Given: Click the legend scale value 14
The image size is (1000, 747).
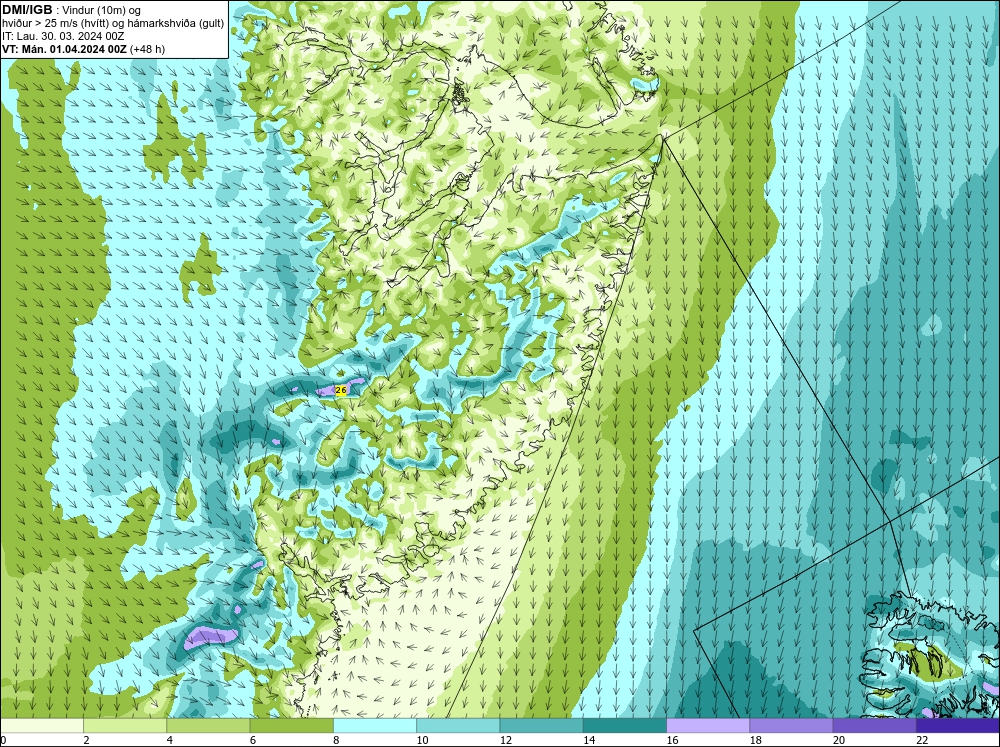Looking at the screenshot, I should click(x=589, y=740).
